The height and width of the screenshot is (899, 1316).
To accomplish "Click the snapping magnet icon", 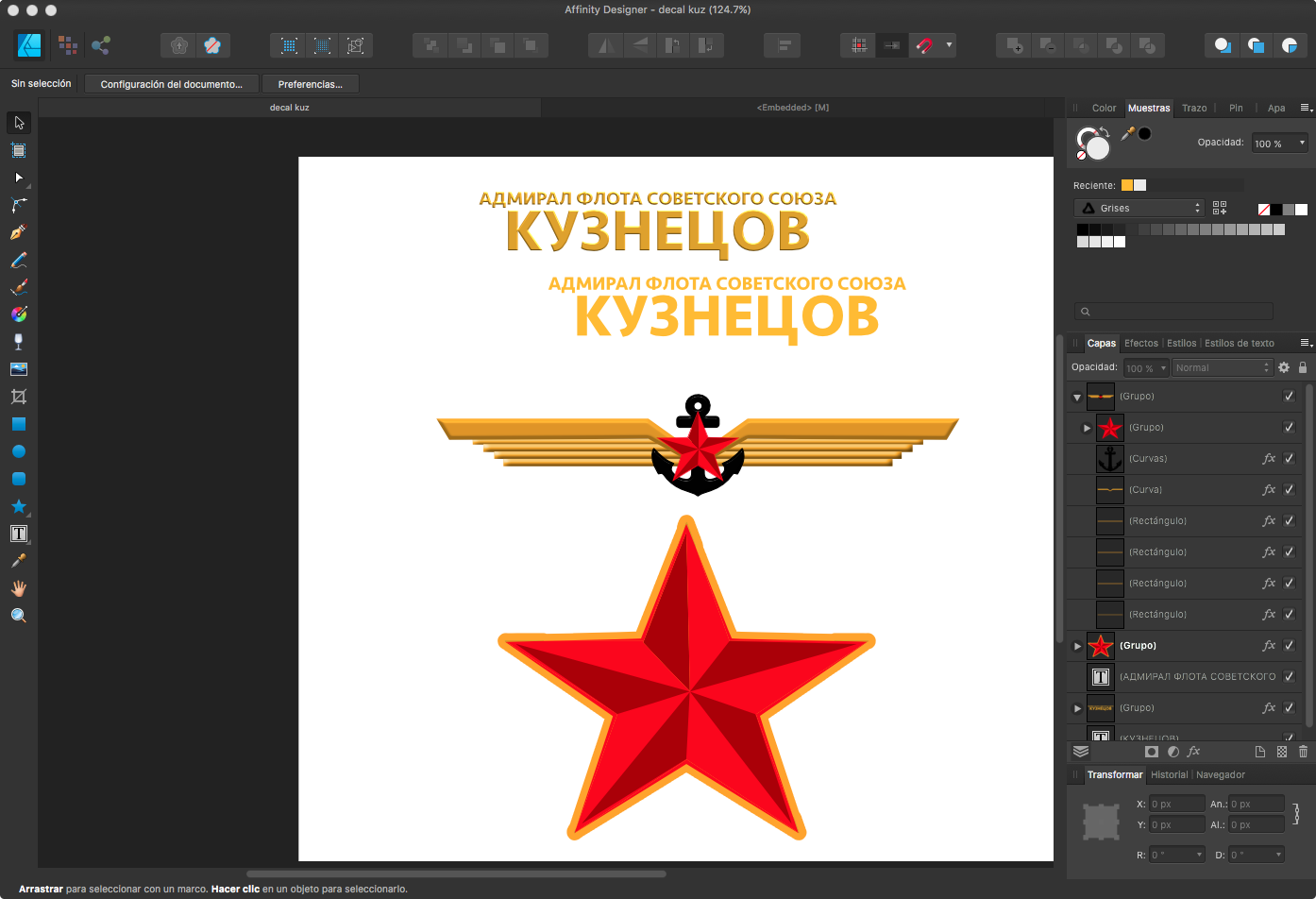I will pos(924,45).
